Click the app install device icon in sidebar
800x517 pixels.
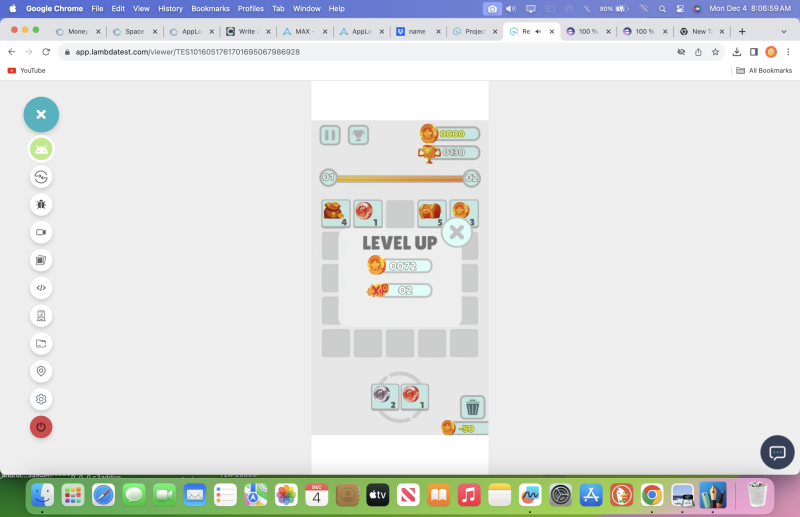41,316
